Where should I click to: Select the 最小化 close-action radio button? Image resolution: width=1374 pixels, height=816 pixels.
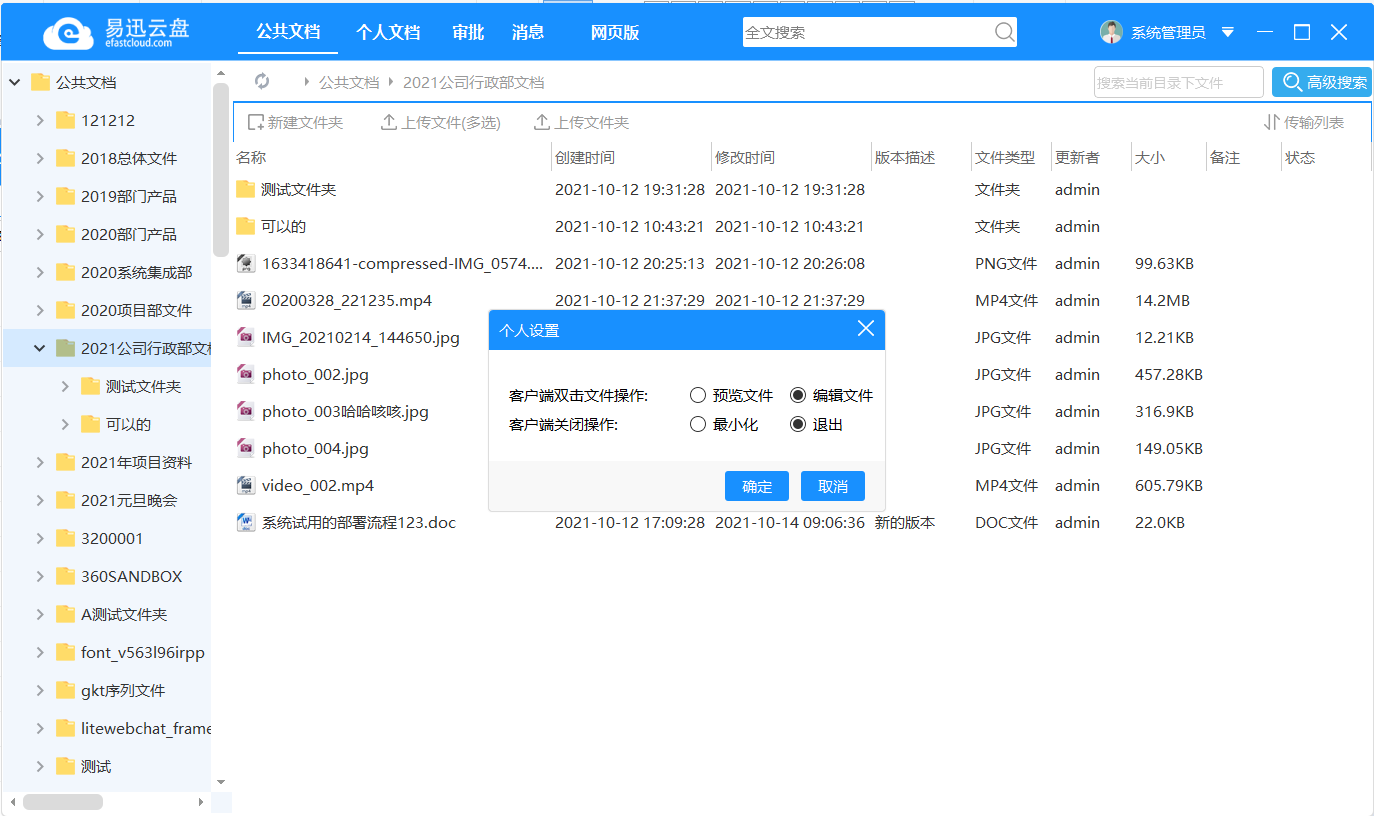coord(698,423)
